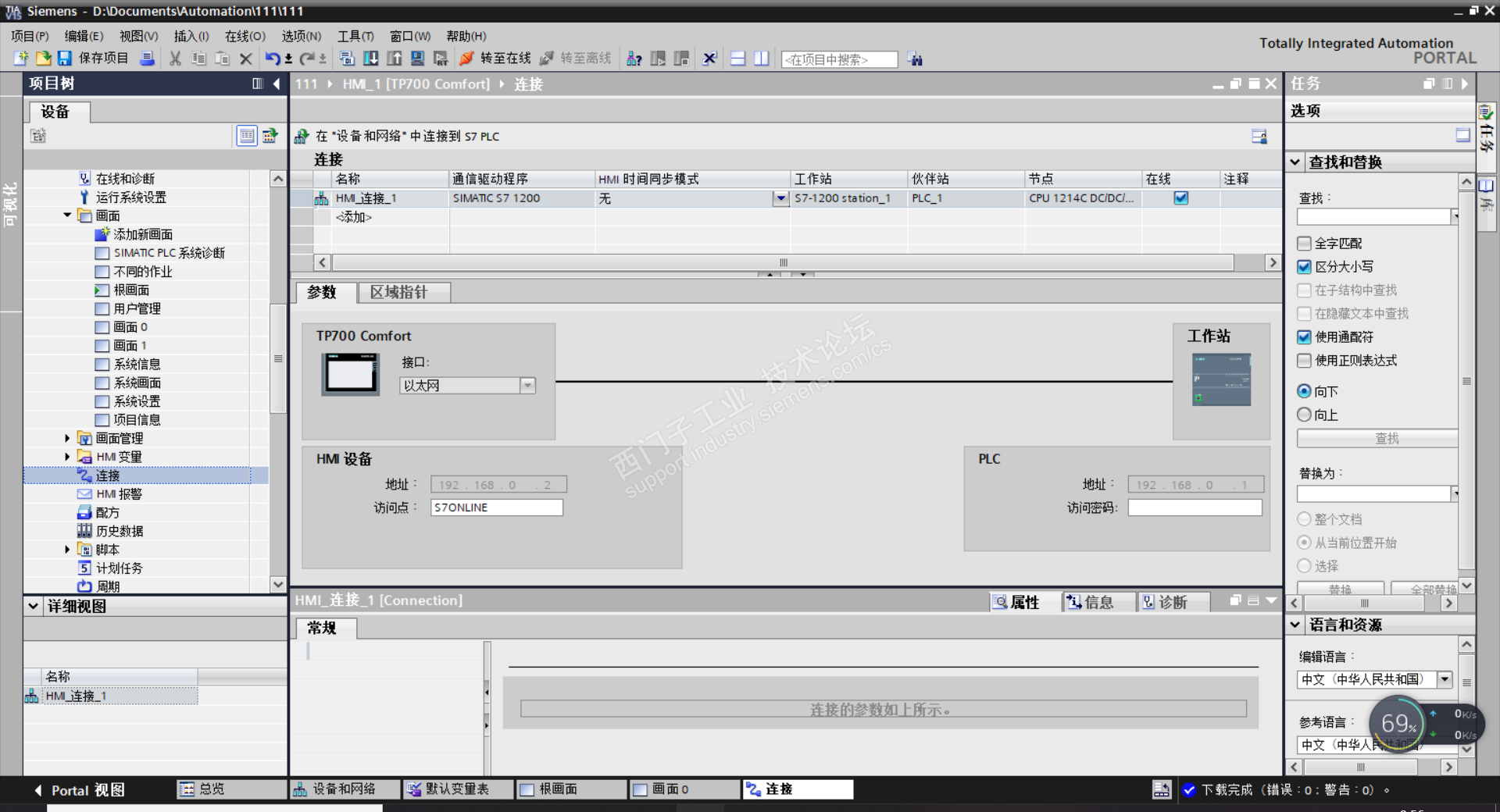Viewport: 1500px width, 812px height.
Task: Enable the 使用正则表达式 checkbox
Action: [1304, 361]
